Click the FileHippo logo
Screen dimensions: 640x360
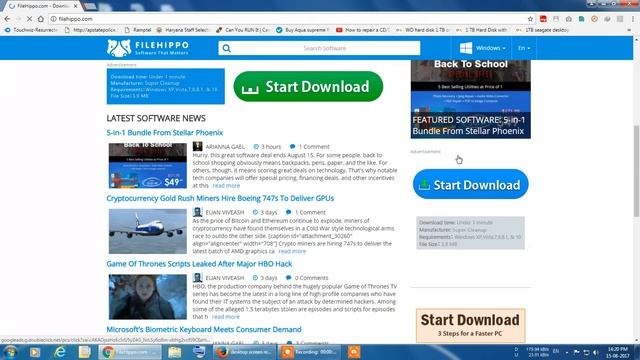[x=148, y=48]
